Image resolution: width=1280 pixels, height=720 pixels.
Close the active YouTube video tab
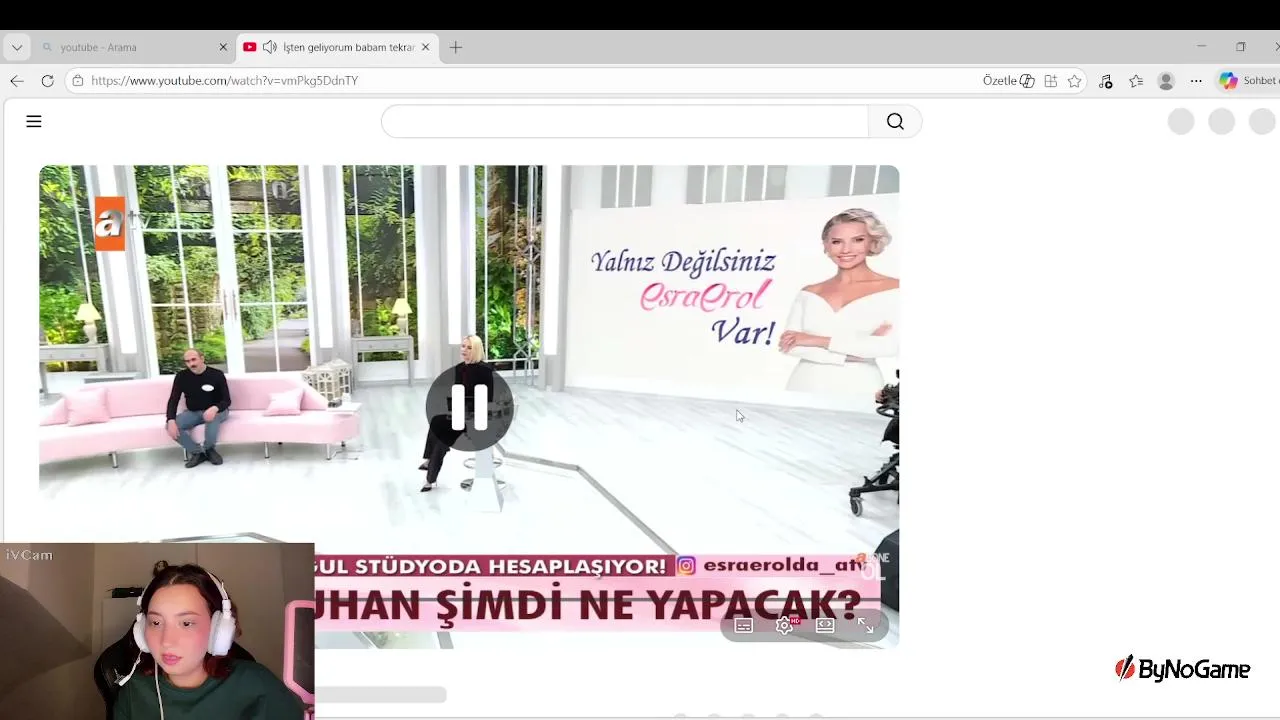coord(425,47)
